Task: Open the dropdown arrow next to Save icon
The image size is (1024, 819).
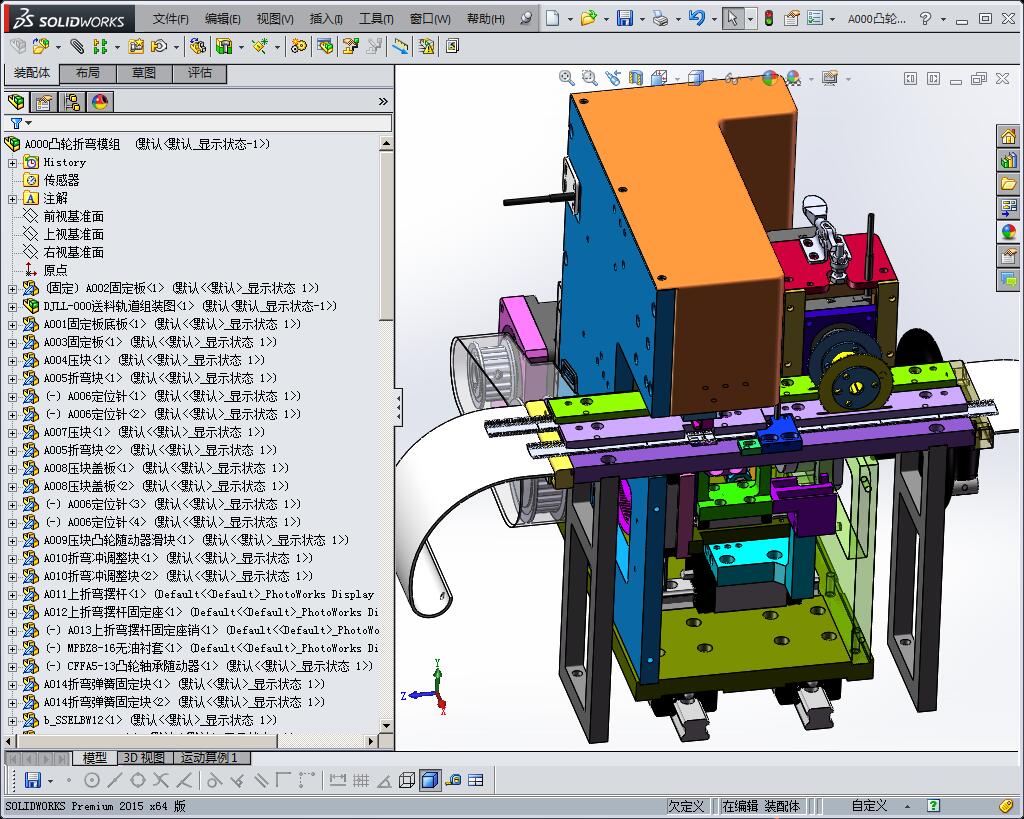Action: click(642, 19)
